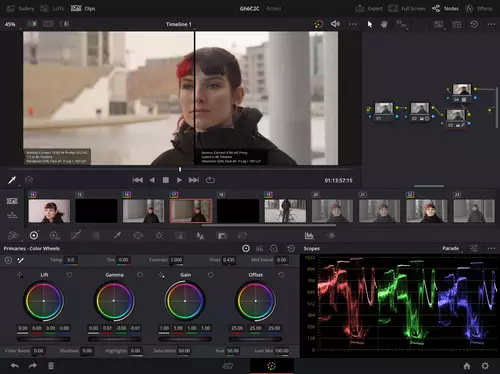Open the Color Warper palette

[96, 236]
